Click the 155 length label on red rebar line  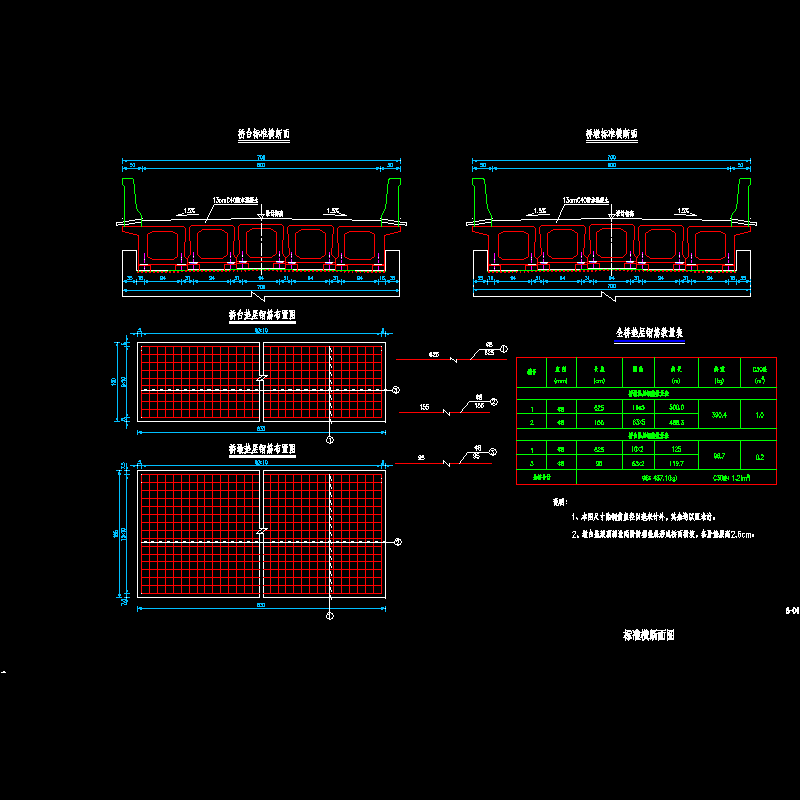pyautogui.click(x=425, y=408)
